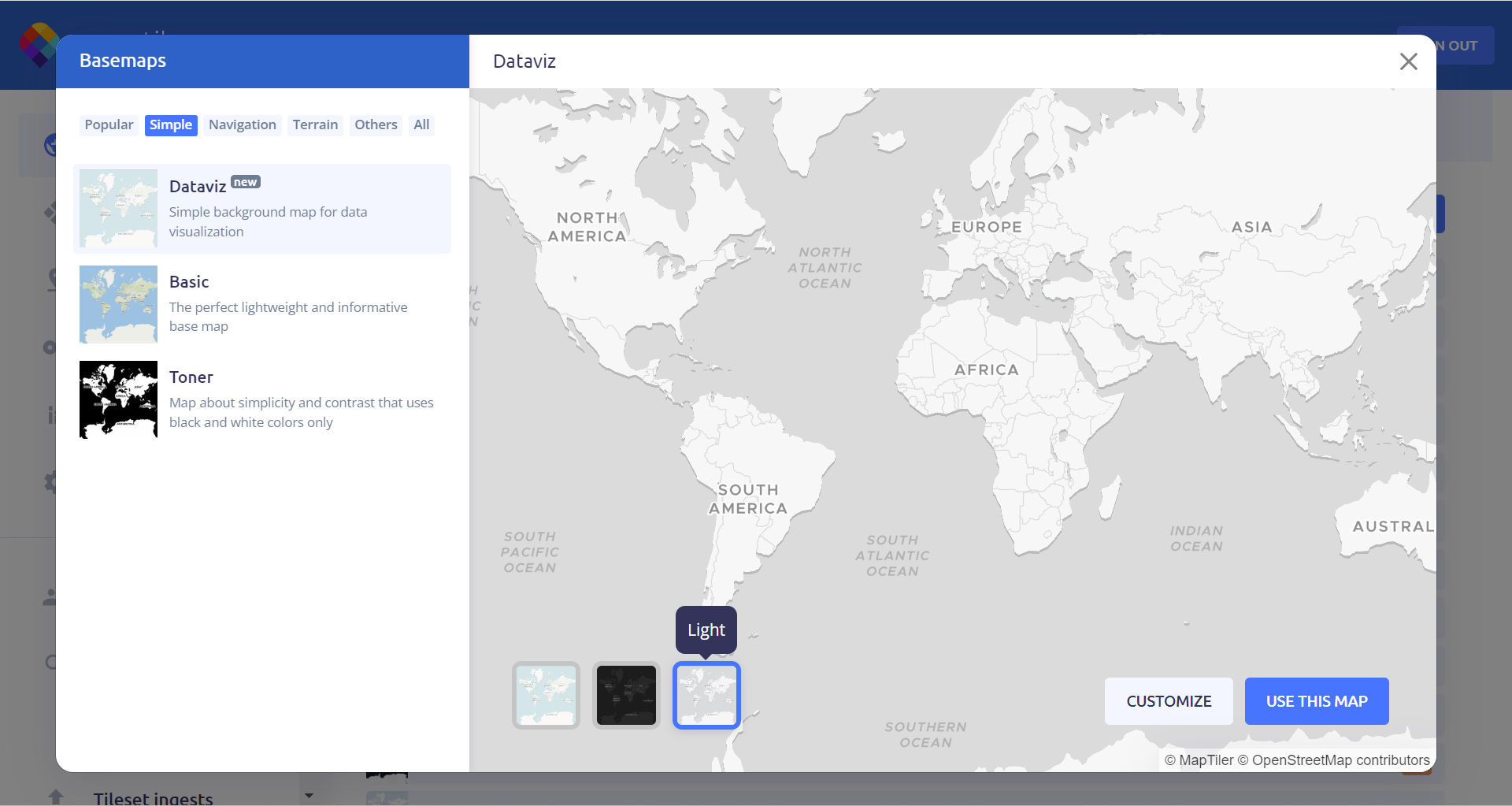
Task: Show All basemap categories
Action: 421,124
